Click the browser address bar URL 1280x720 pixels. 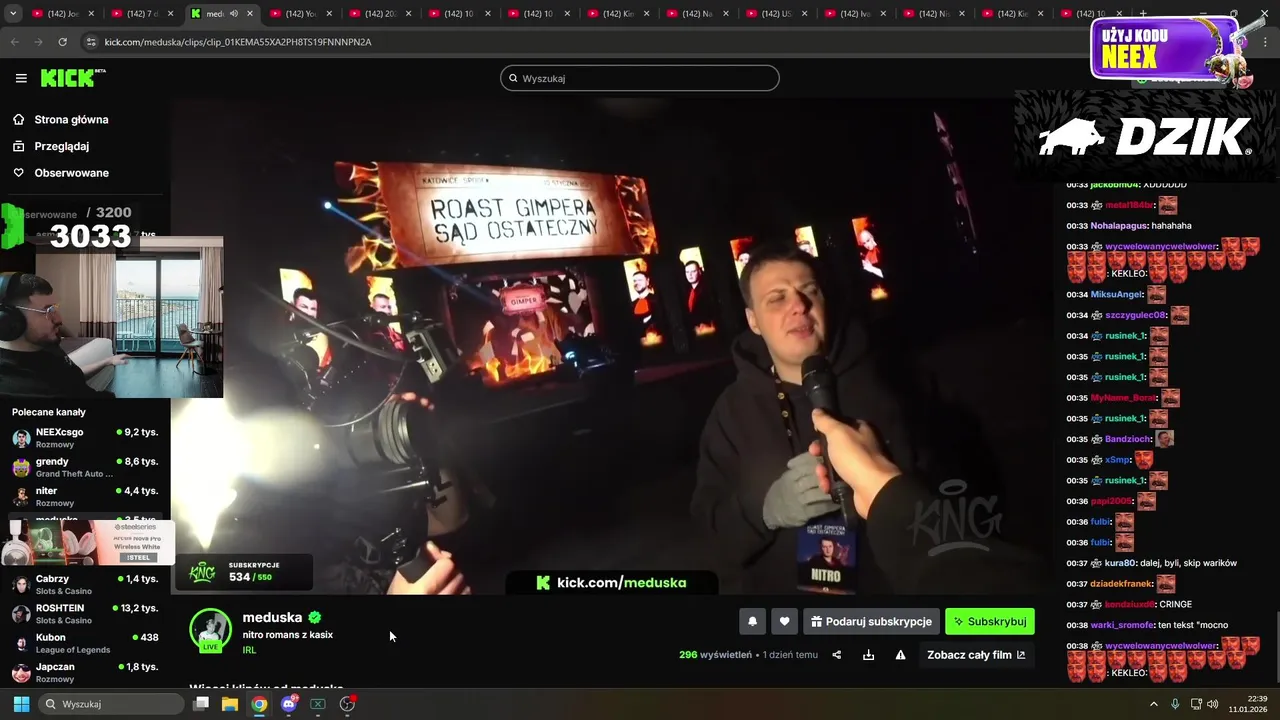238,42
